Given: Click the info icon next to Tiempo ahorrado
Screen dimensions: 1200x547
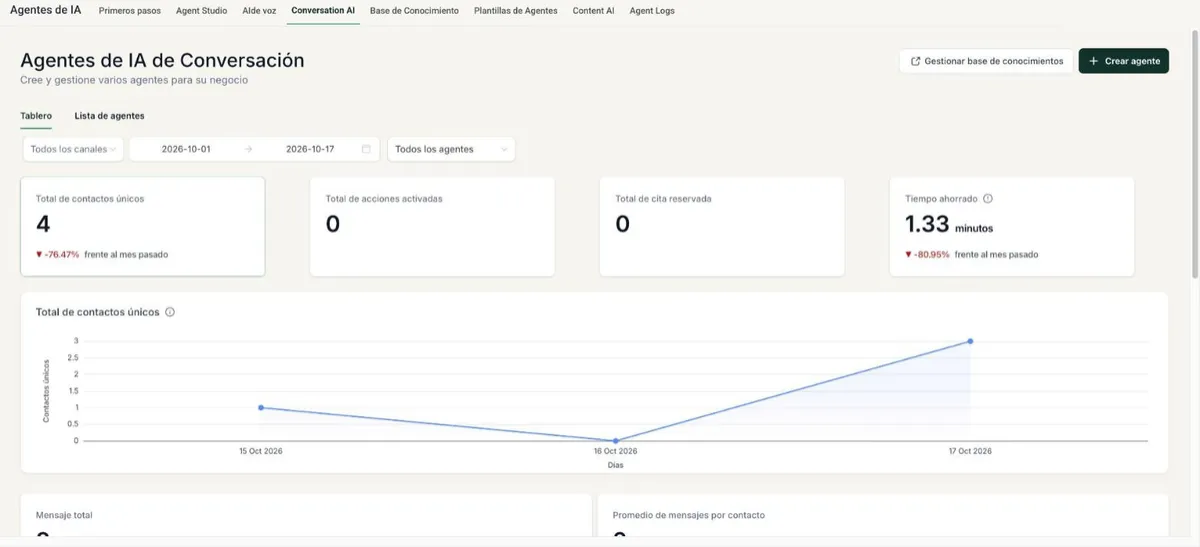Looking at the screenshot, I should 988,199.
